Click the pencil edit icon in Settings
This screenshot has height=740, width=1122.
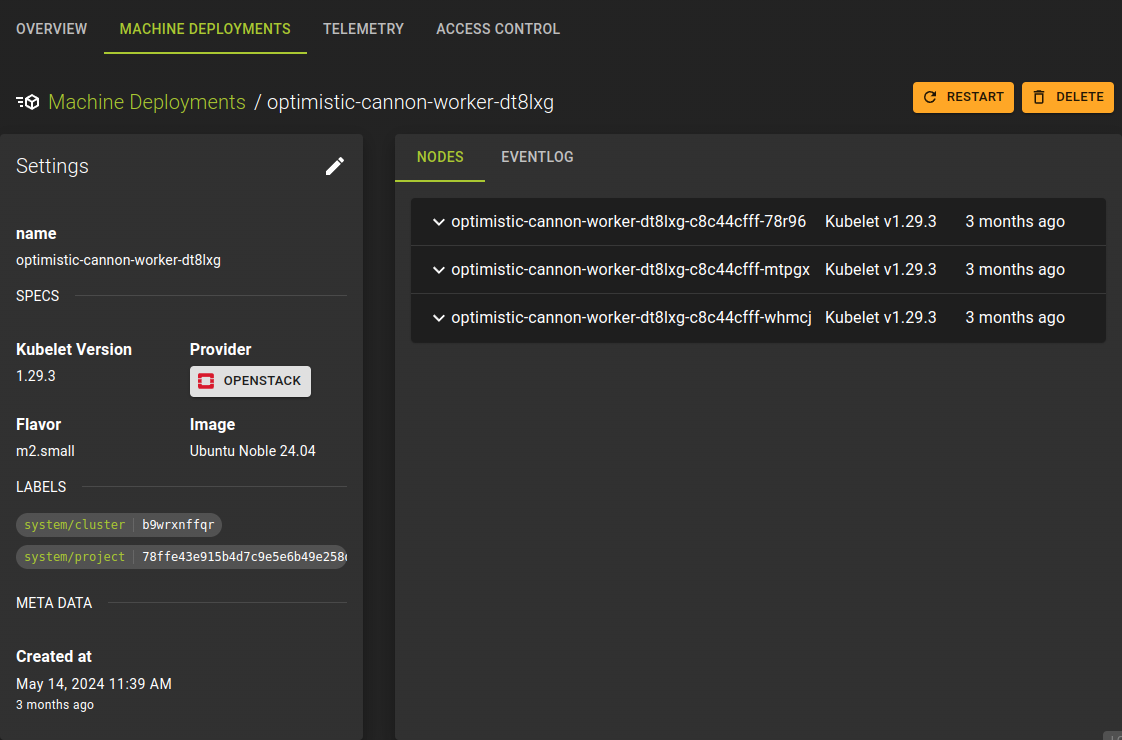(x=335, y=166)
